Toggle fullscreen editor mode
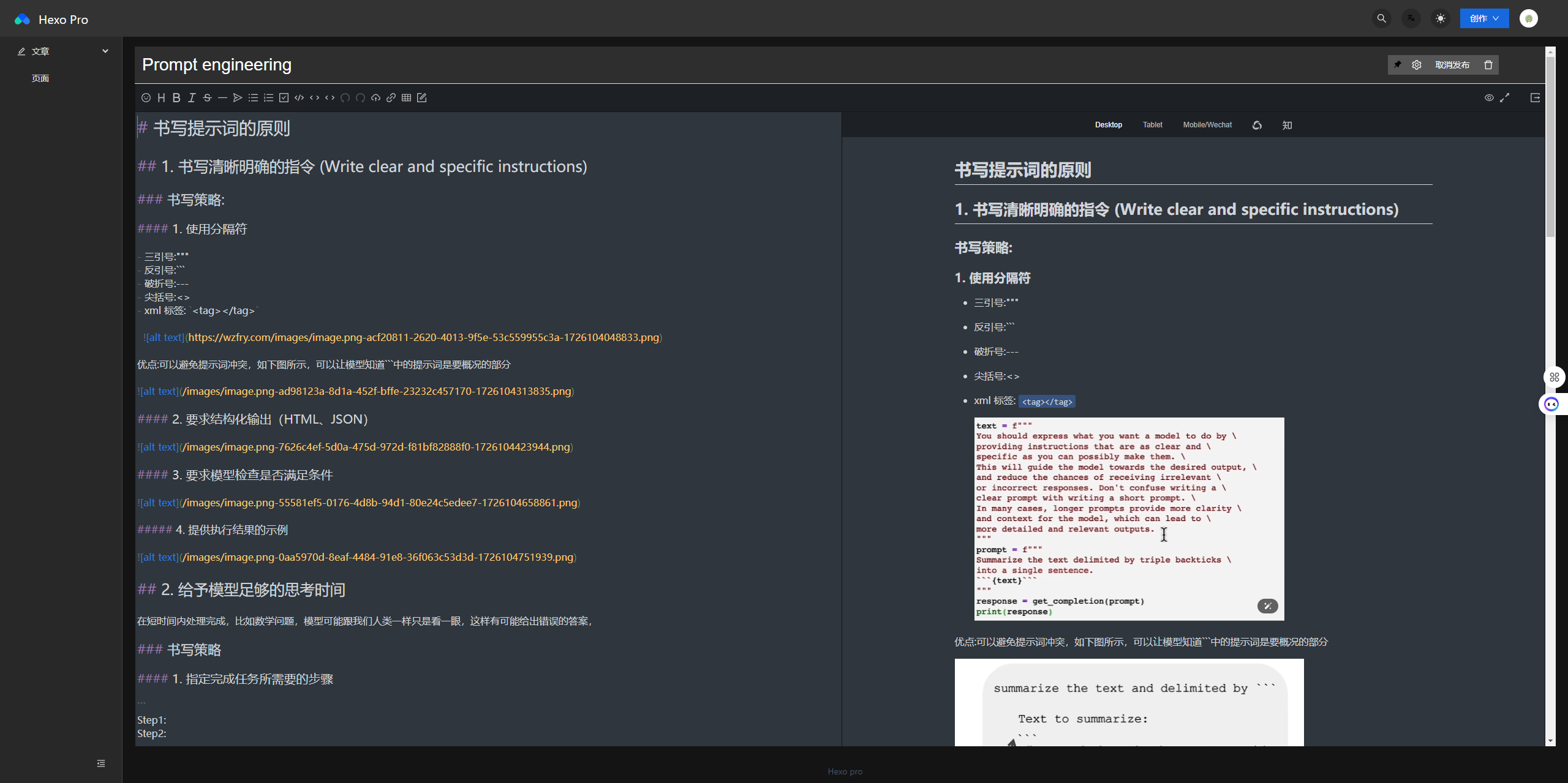 tap(1505, 98)
